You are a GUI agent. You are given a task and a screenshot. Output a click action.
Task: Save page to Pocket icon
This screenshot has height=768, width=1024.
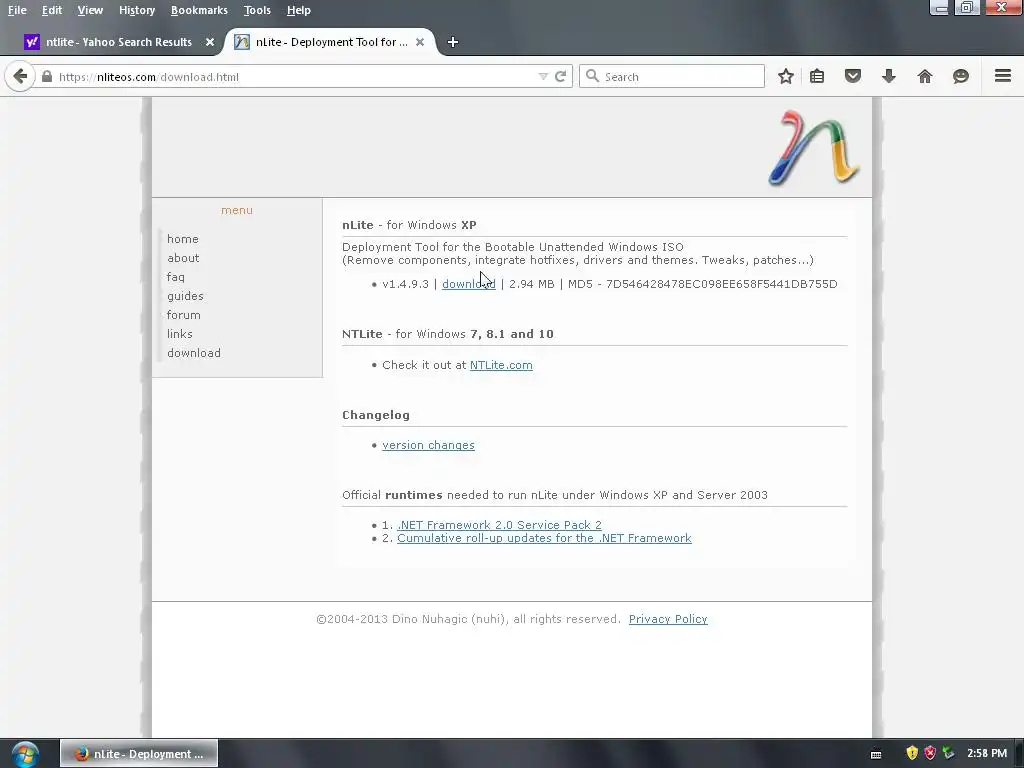853,76
